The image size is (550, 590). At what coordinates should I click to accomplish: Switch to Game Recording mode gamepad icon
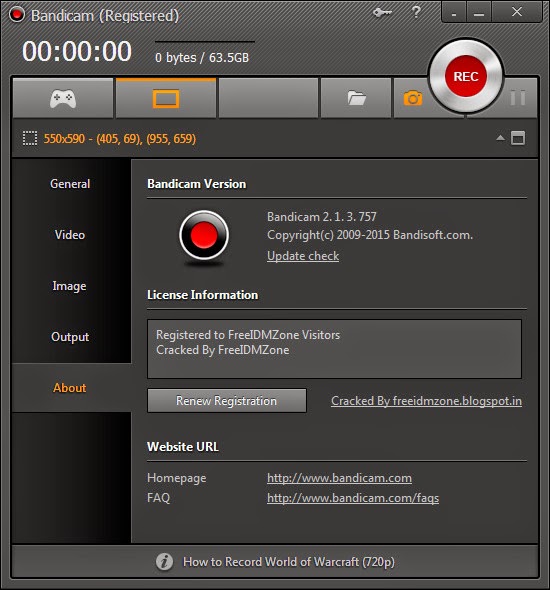point(63,99)
